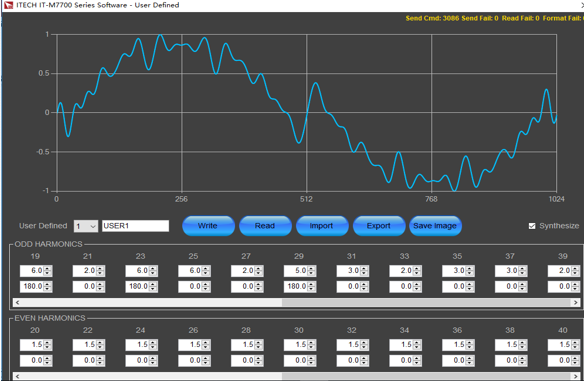Viewport: 584px width, 381px height.
Task: Click the spinner on harmonic 35 amplitude
Action: click(470, 271)
